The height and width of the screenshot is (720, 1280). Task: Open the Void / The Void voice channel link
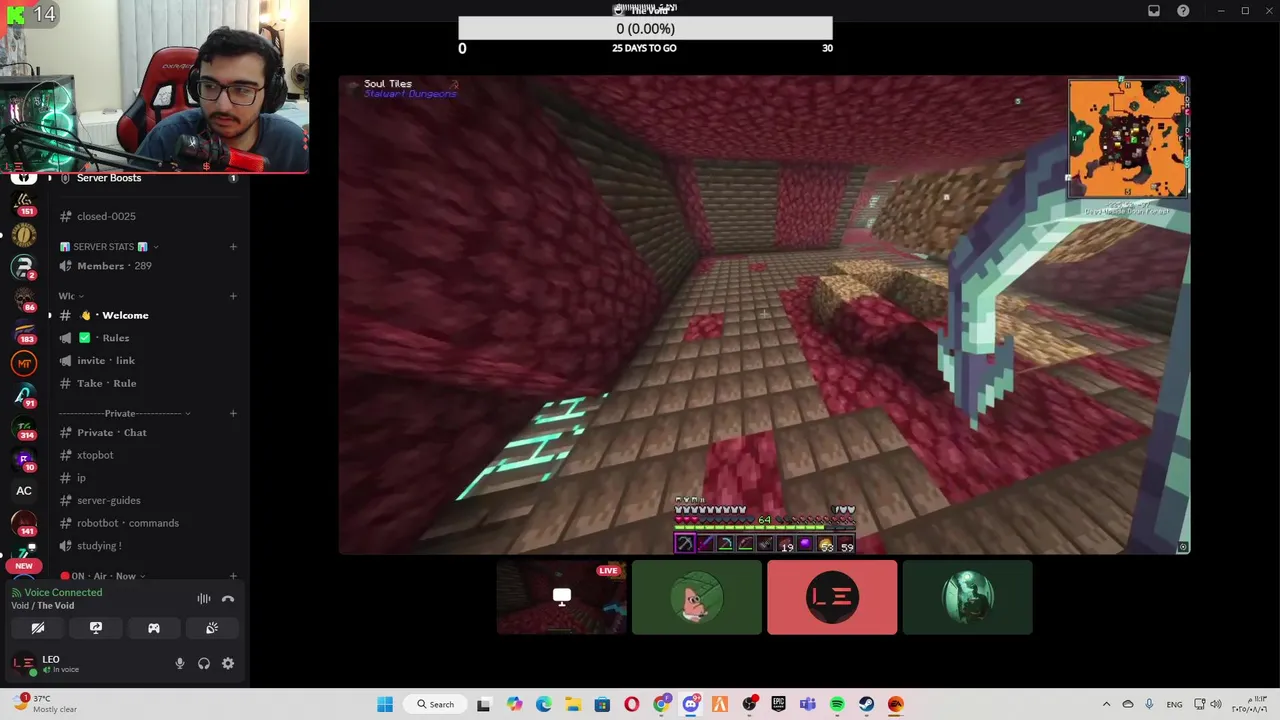(42, 606)
